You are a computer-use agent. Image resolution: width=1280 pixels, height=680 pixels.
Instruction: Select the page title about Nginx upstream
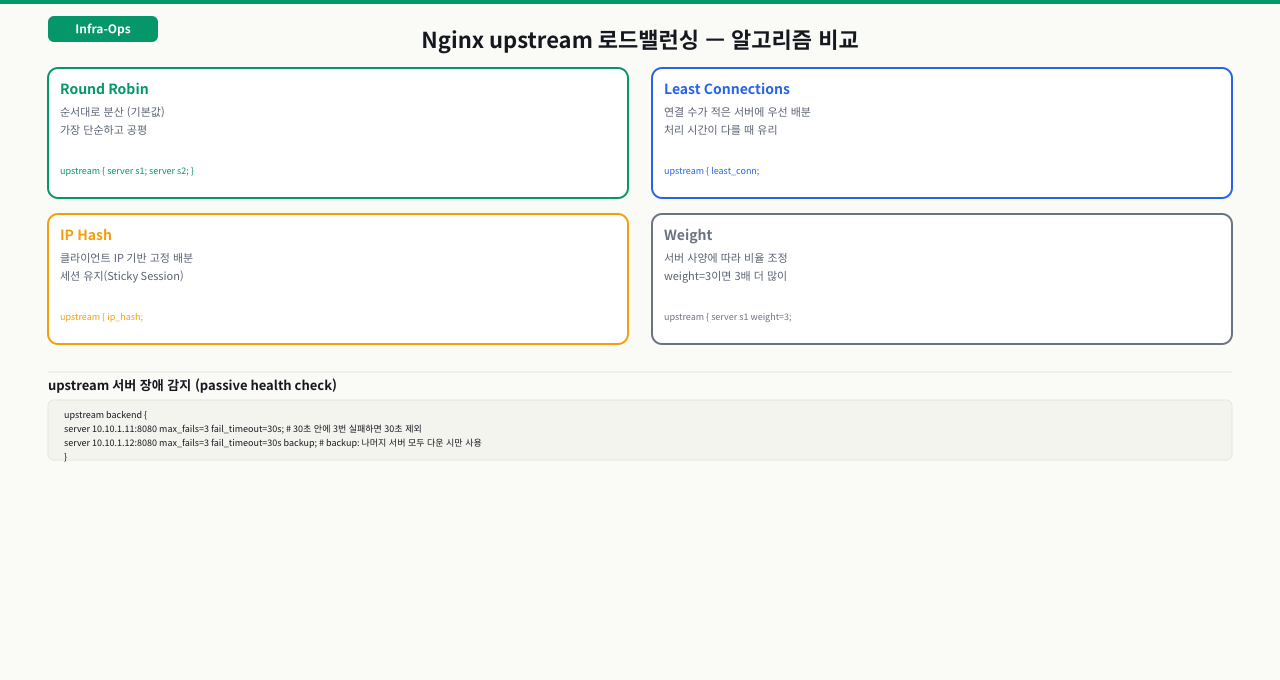pyautogui.click(x=640, y=40)
